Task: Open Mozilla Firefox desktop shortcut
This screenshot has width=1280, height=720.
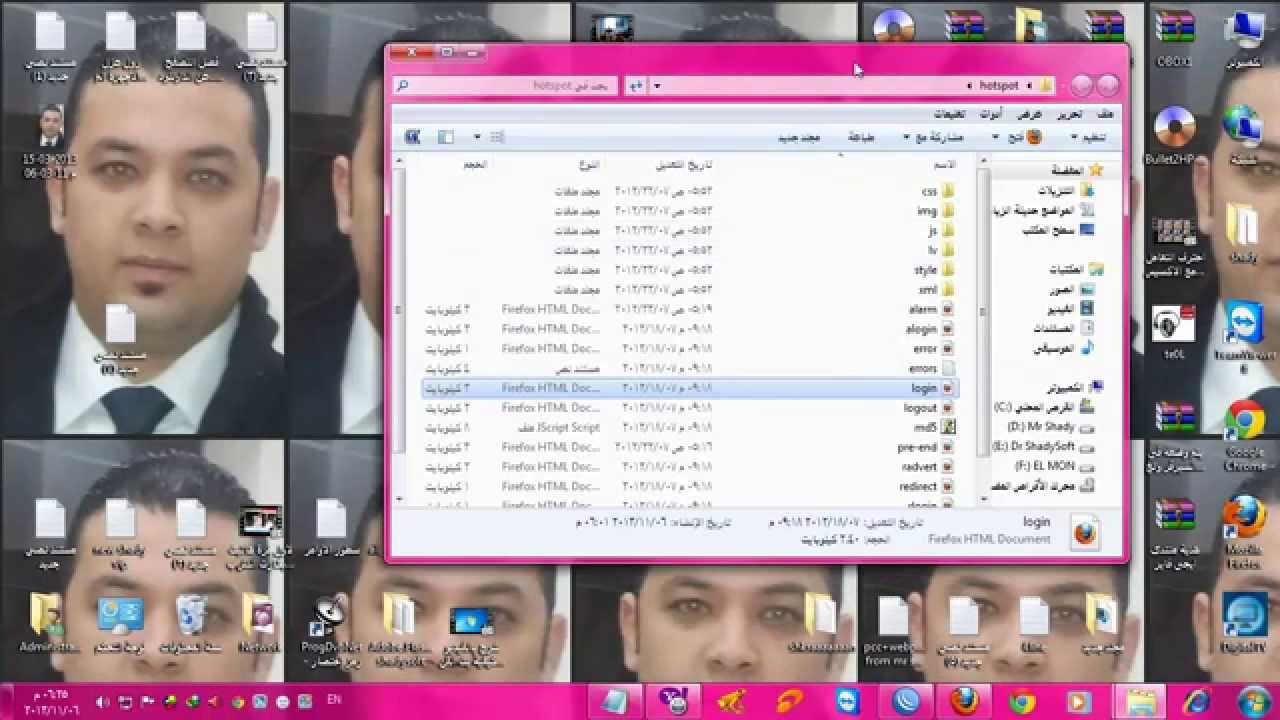Action: point(1244,532)
